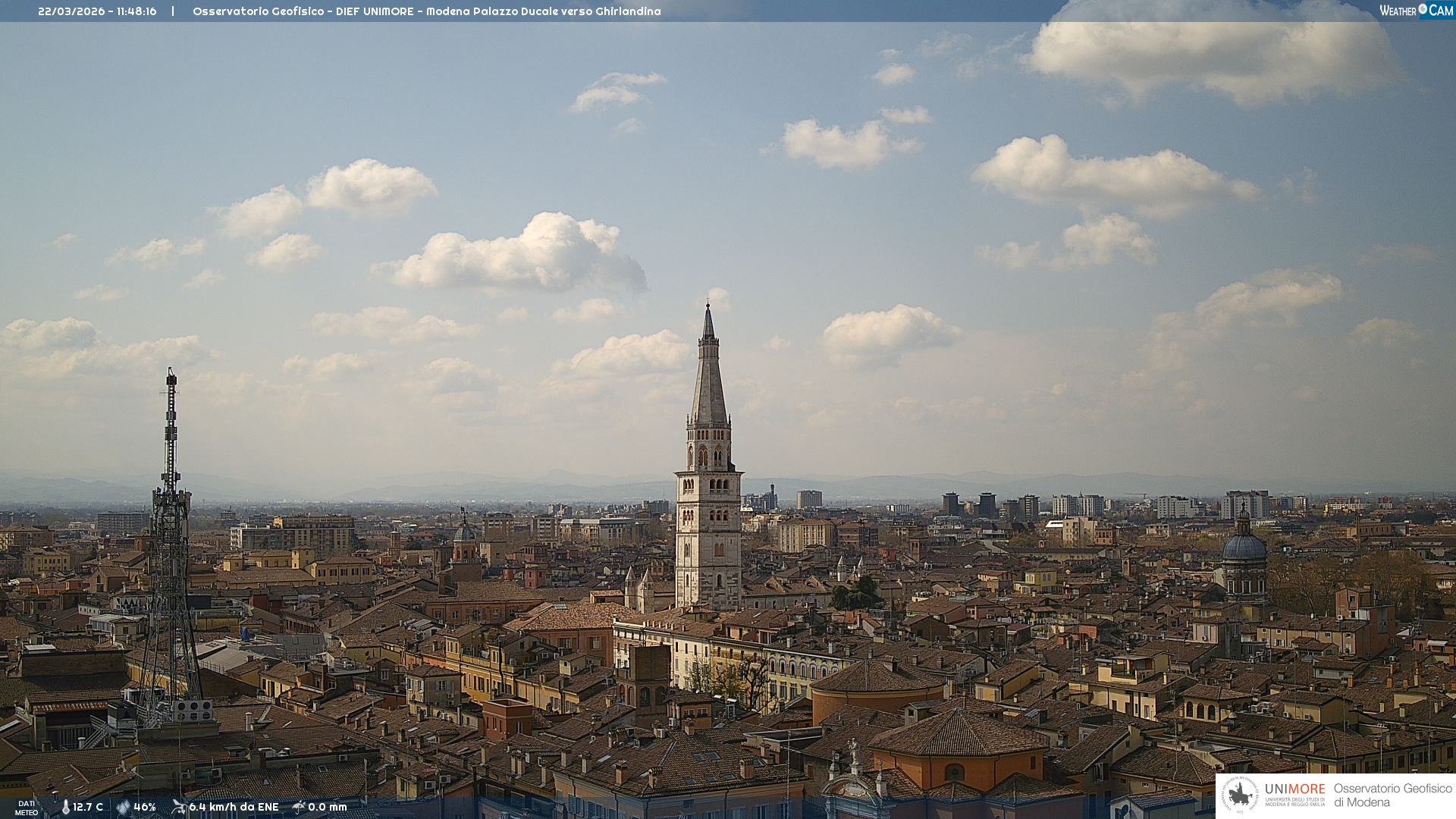Click the 6.4 km/h da ENE wind reading
The width and height of the screenshot is (1456, 819).
coord(234,807)
